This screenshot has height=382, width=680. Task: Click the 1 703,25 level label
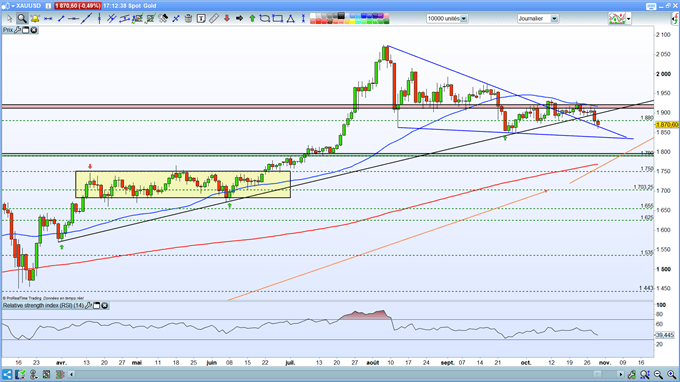tap(644, 187)
